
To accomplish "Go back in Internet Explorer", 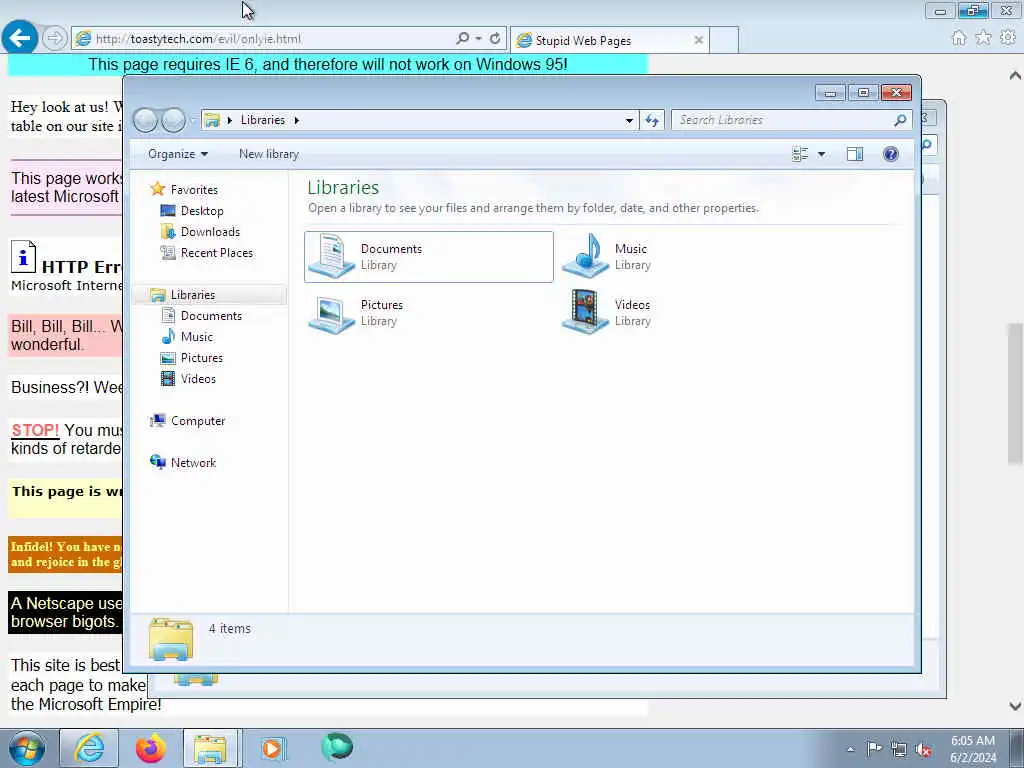I will [x=20, y=38].
